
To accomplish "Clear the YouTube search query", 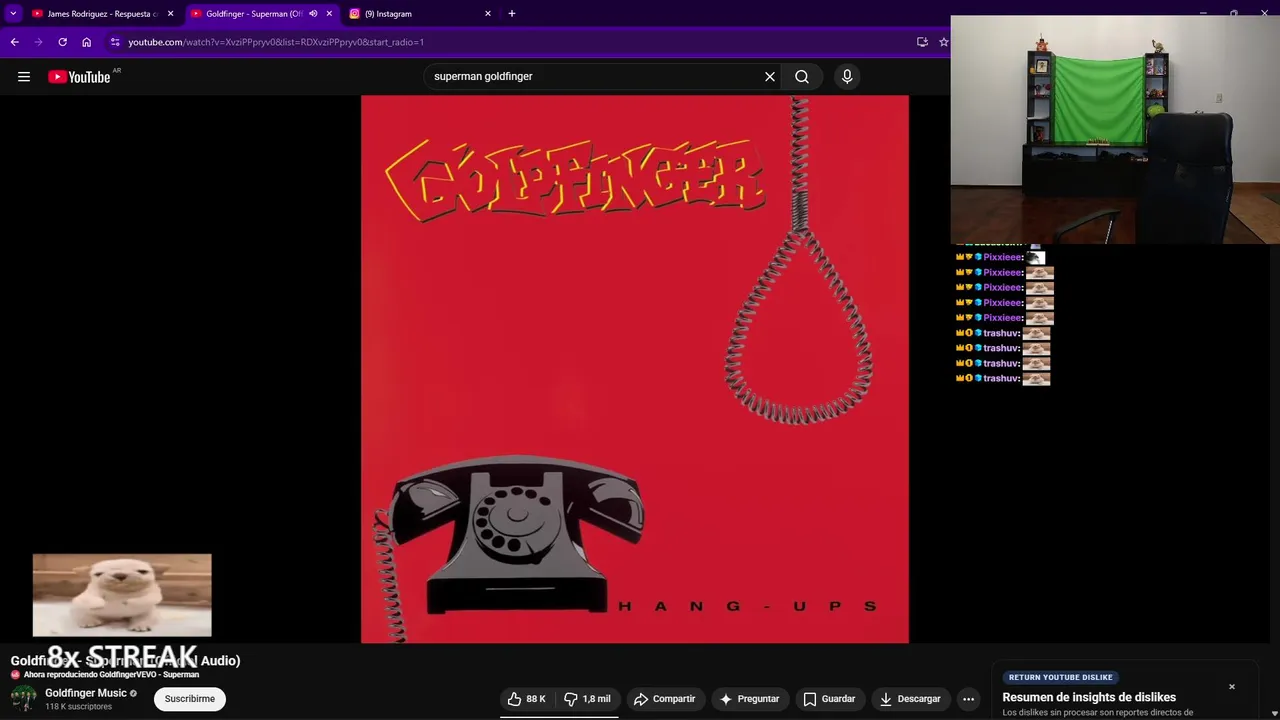I will pyautogui.click(x=770, y=77).
